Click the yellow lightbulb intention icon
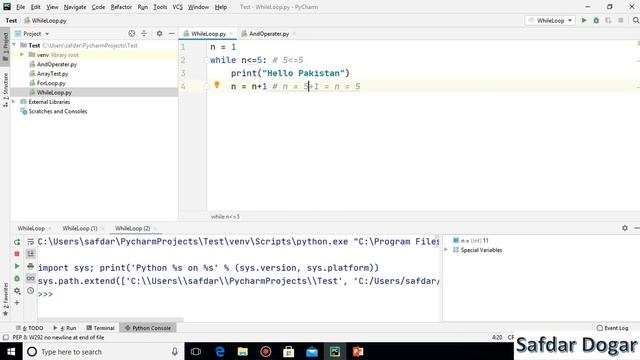 (217, 85)
